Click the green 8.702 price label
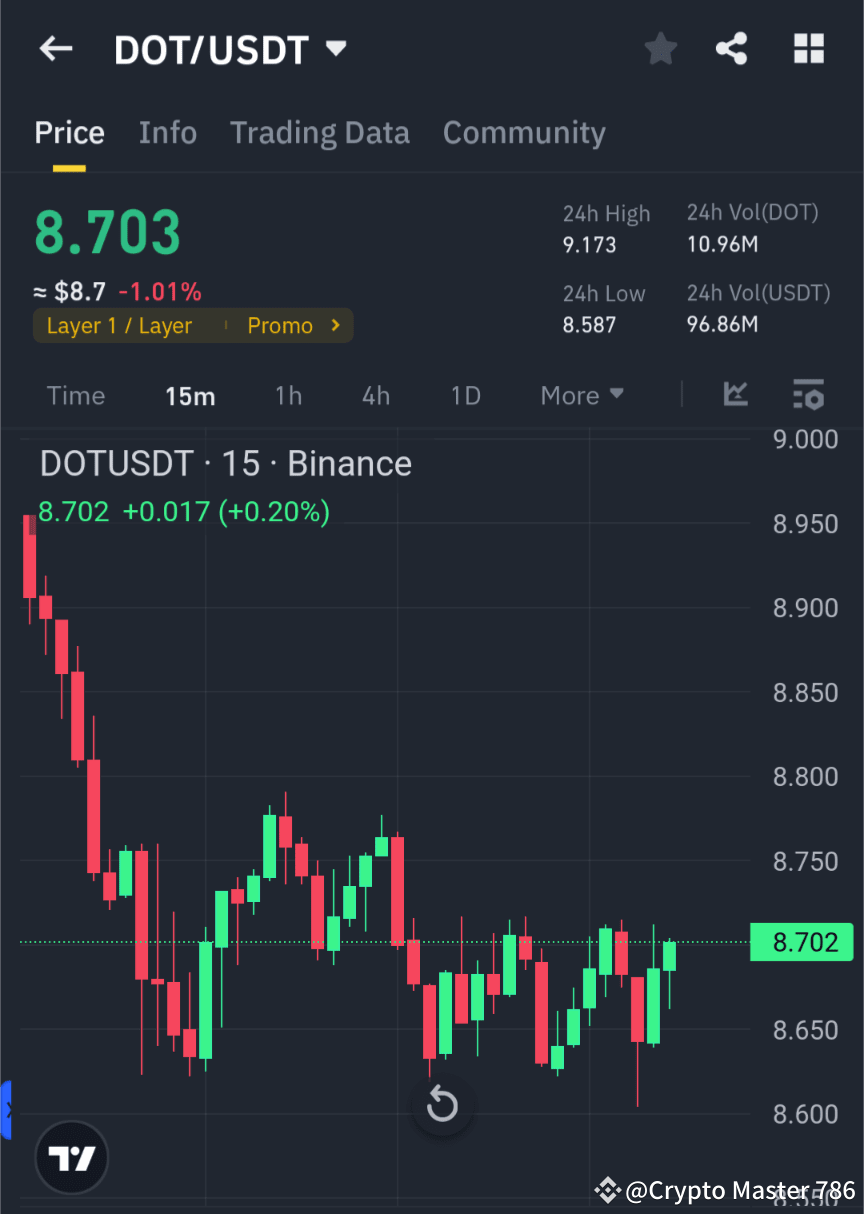Viewport: 864px width, 1214px height. [x=801, y=941]
